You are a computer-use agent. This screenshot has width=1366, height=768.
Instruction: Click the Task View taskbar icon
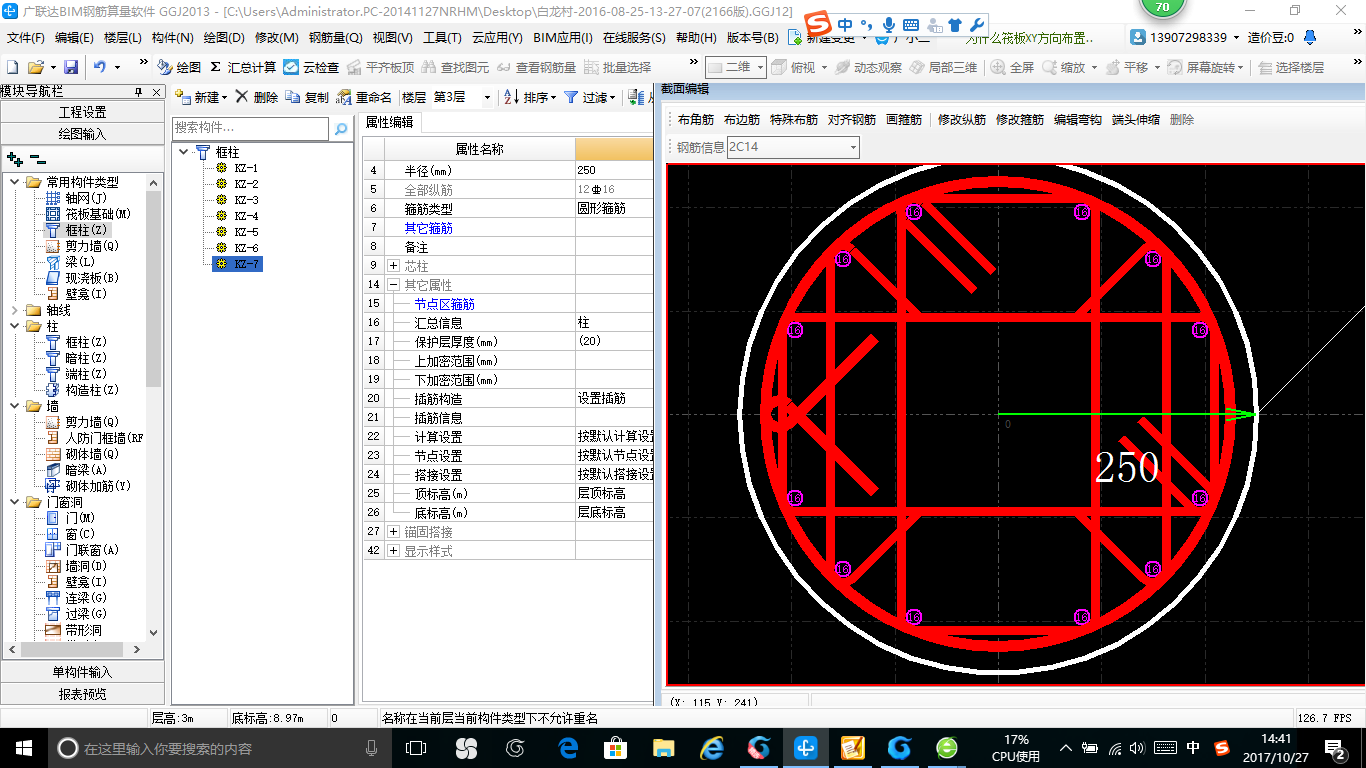416,748
